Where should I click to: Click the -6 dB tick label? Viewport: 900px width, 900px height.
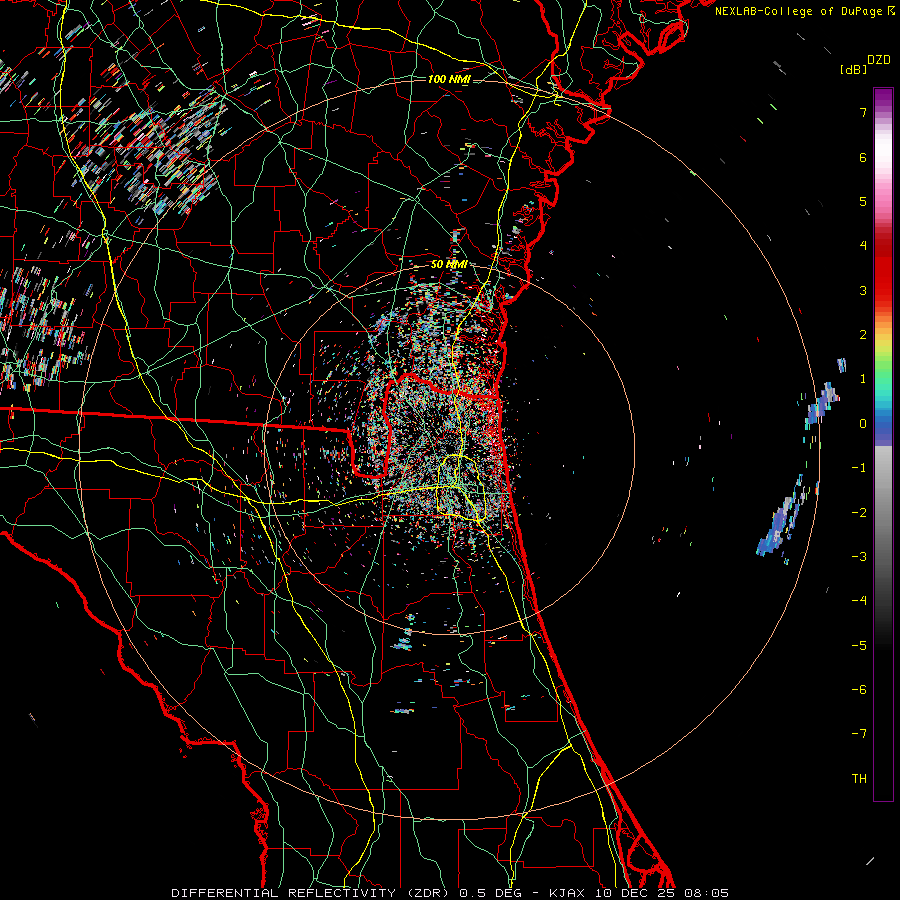pos(859,689)
